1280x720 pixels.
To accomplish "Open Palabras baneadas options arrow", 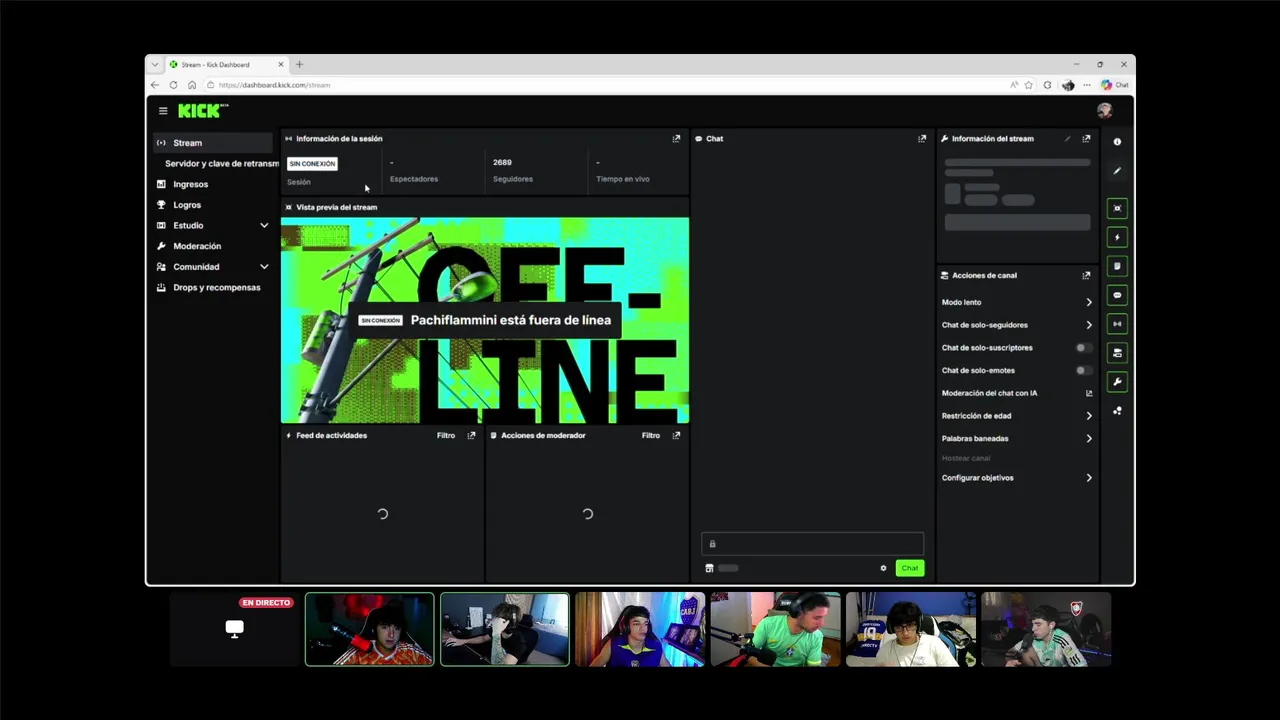I will pos(1089,439).
